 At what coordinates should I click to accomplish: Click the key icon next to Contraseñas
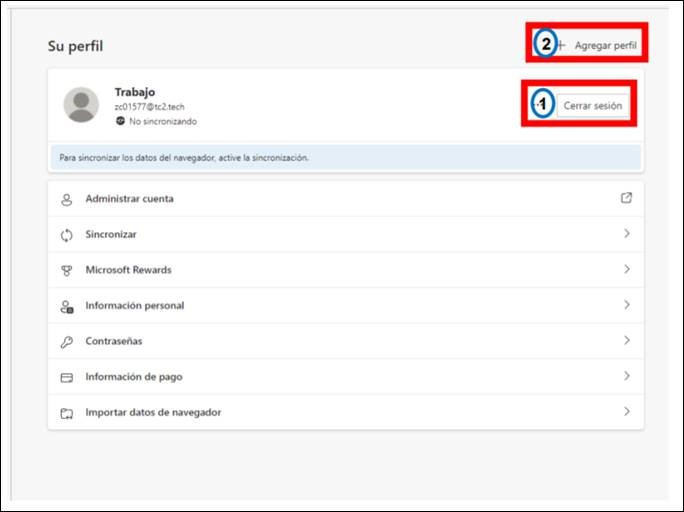point(67,342)
